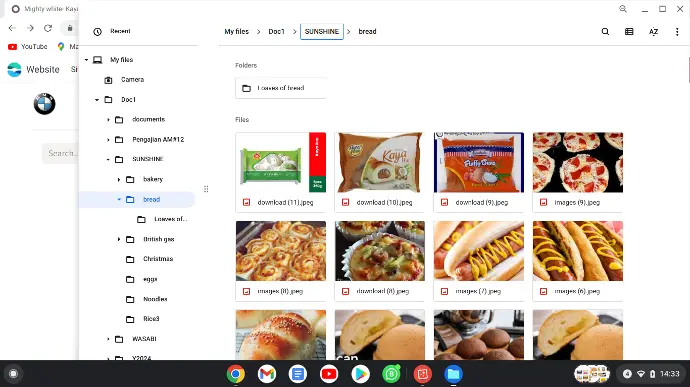Screen dimensions: 690x387
Task: Select the images (7).jpeg hot dog image
Action: pyautogui.click(x=479, y=261)
